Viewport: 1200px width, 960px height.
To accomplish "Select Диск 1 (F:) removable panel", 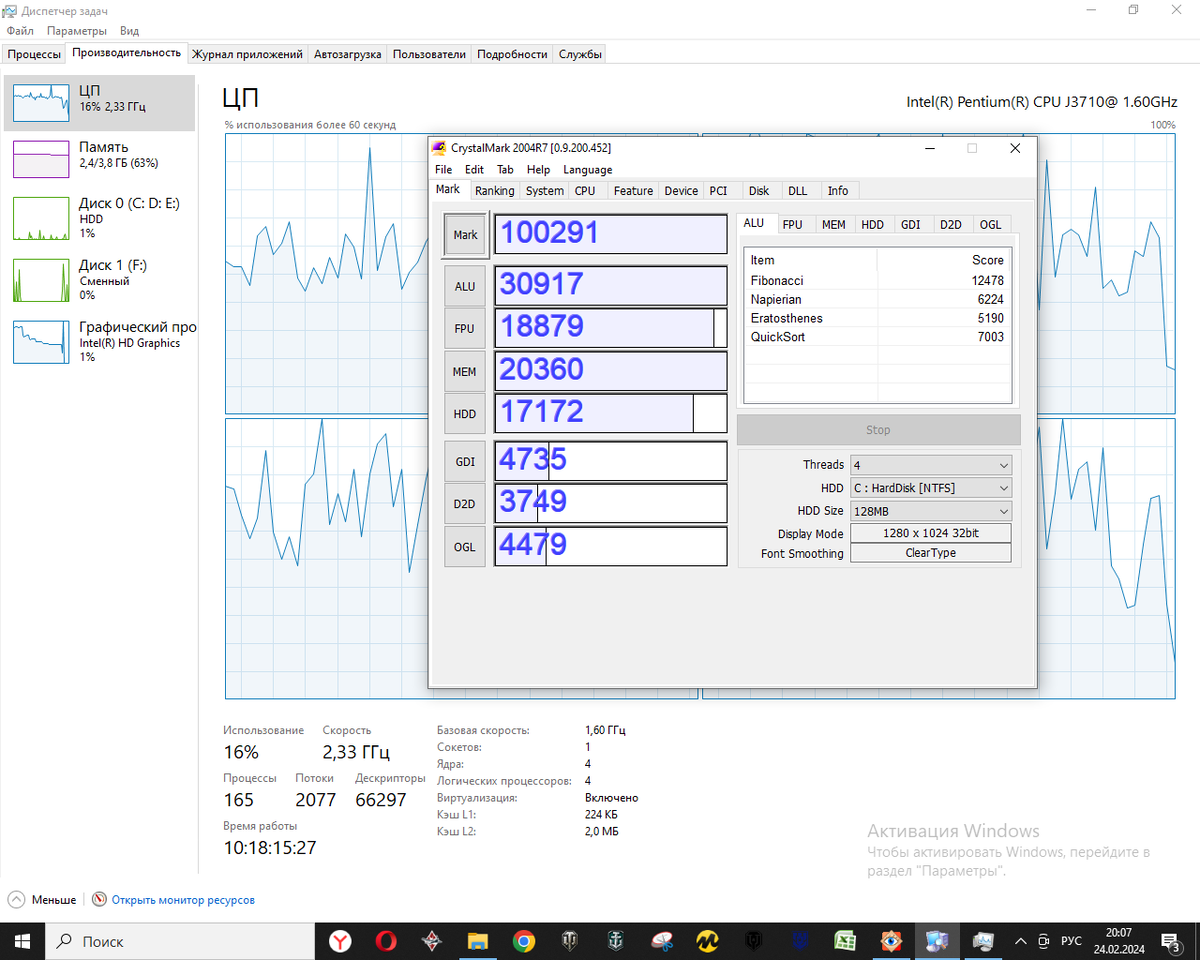I will pos(99,279).
